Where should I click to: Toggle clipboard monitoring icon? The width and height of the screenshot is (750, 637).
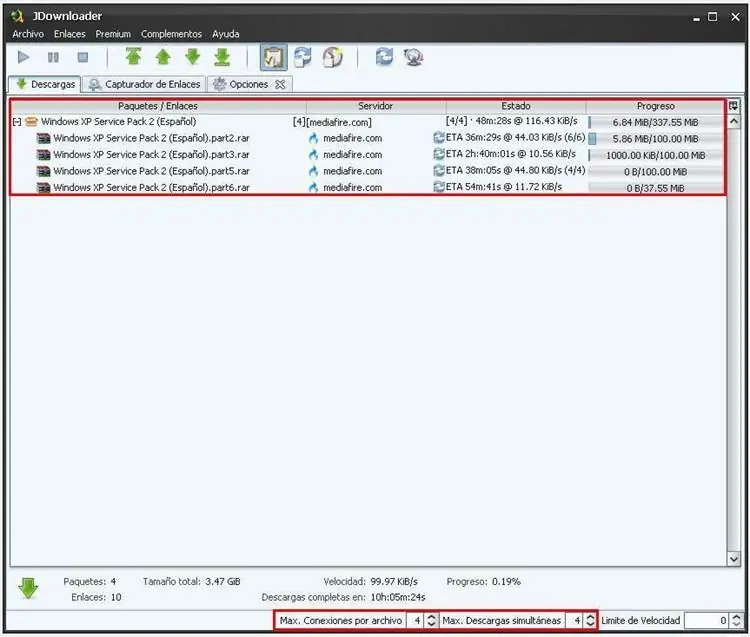pos(274,57)
